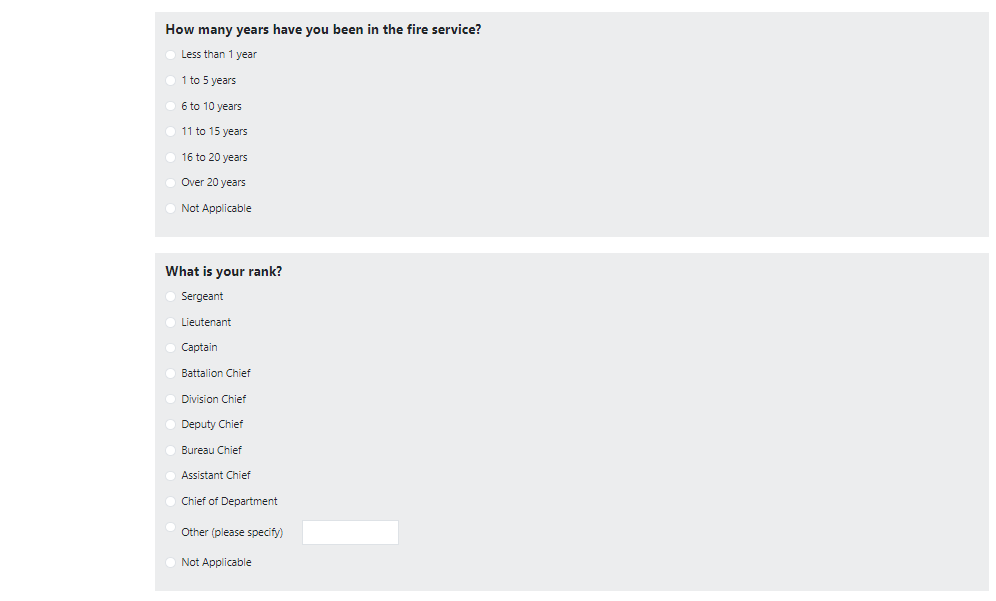Choose Chief of Department rank

171,501
